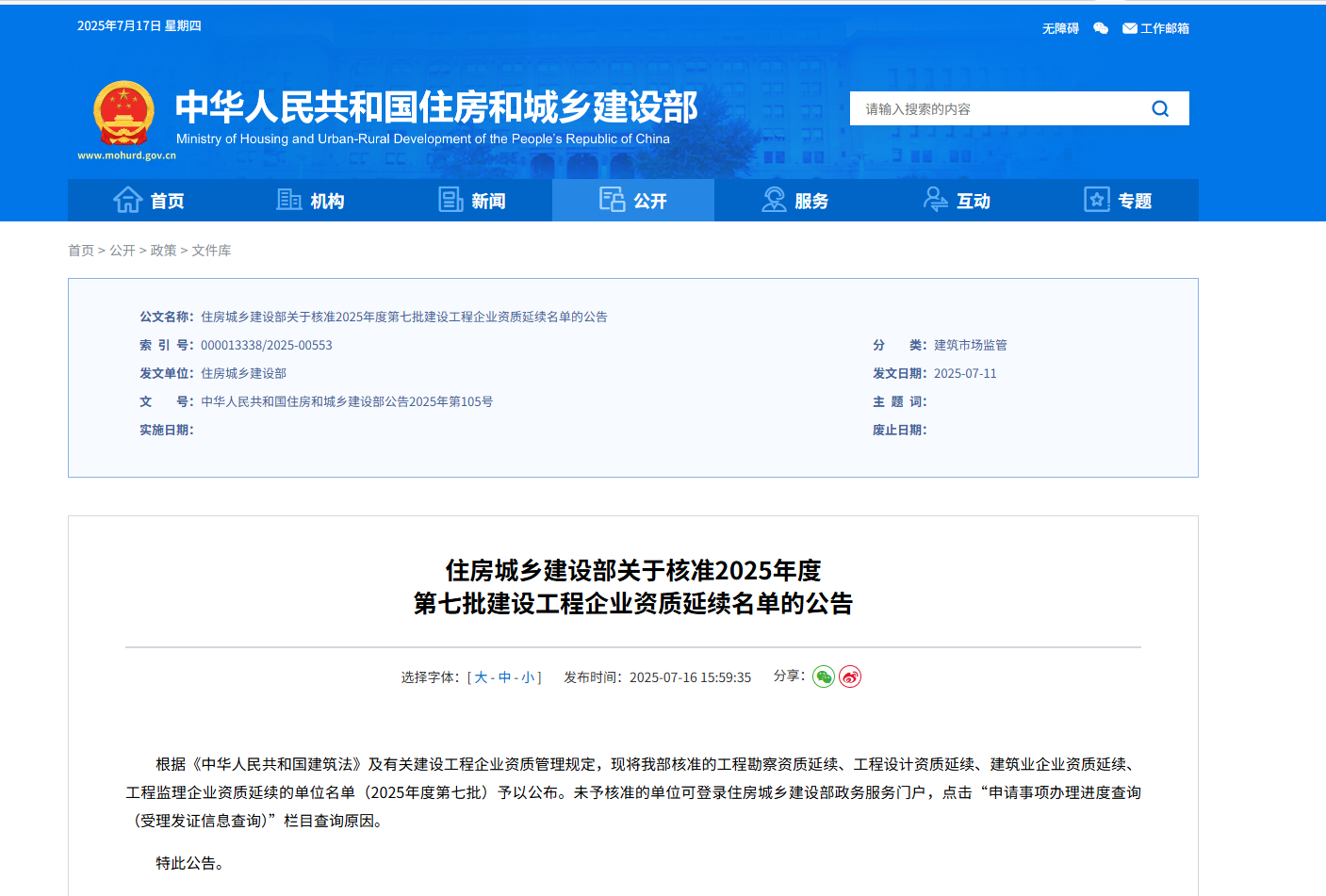This screenshot has width=1326, height=896.
Task: Set font size to 小
Action: (x=528, y=677)
